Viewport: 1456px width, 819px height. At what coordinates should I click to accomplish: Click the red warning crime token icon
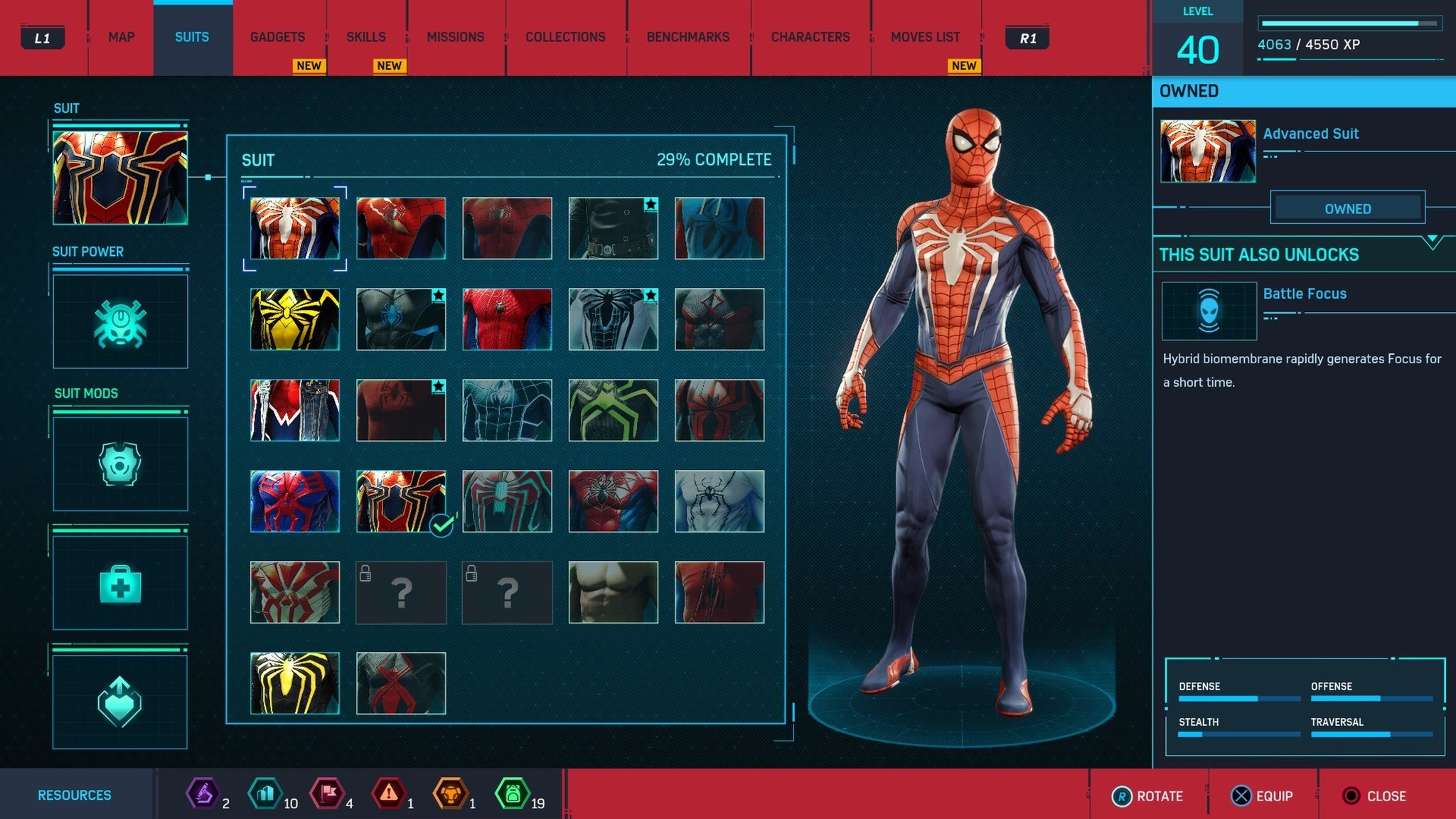[389, 793]
